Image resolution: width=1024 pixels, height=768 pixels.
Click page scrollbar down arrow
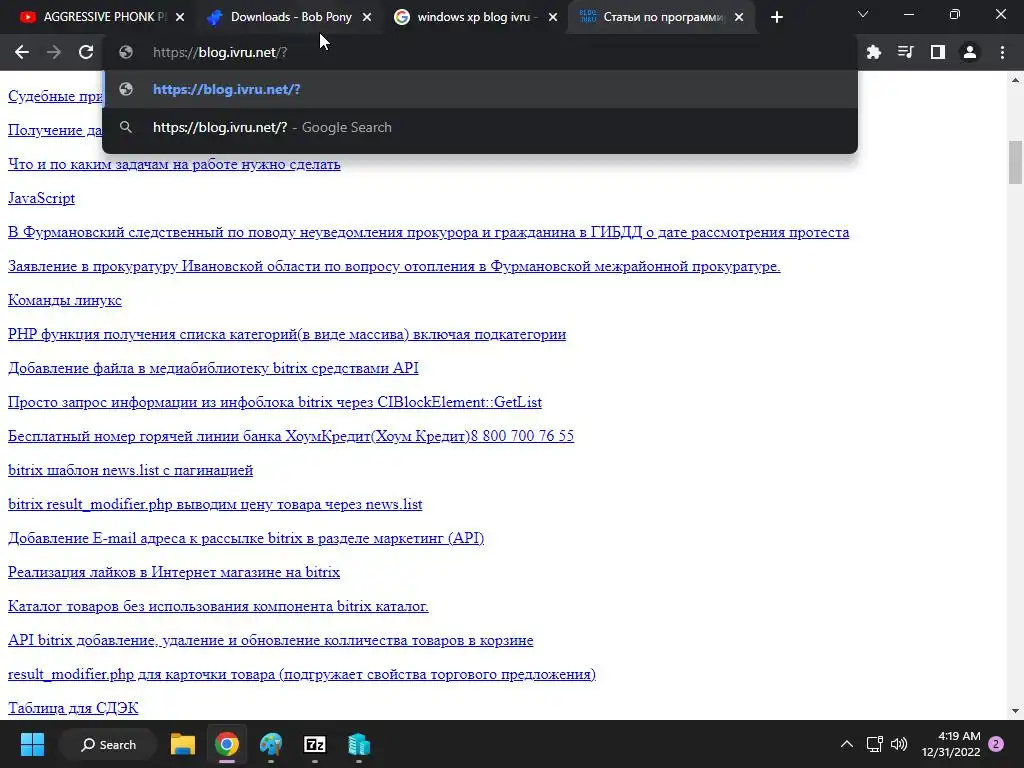[1015, 711]
